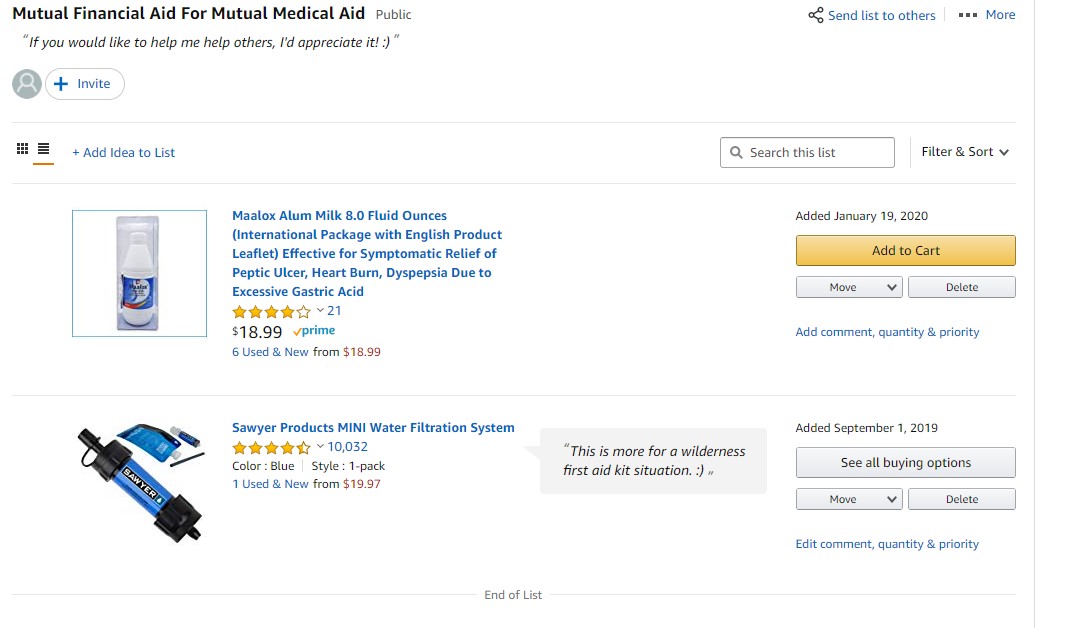Click Add Idea to List link
Image resolution: width=1087 pixels, height=628 pixels.
pyautogui.click(x=123, y=153)
